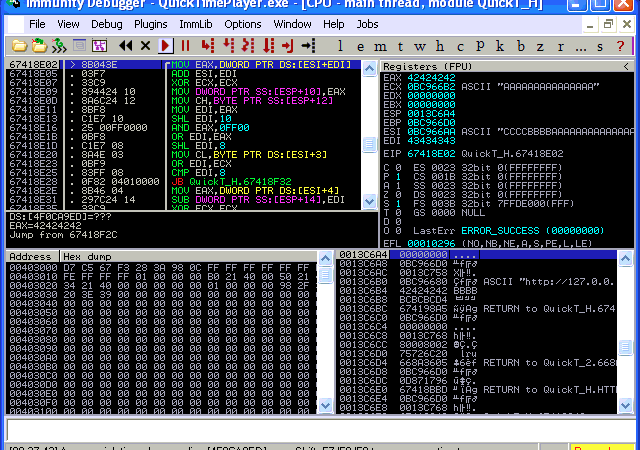Show Executable modules with 'e' button
640x450 pixels.
tap(360, 46)
